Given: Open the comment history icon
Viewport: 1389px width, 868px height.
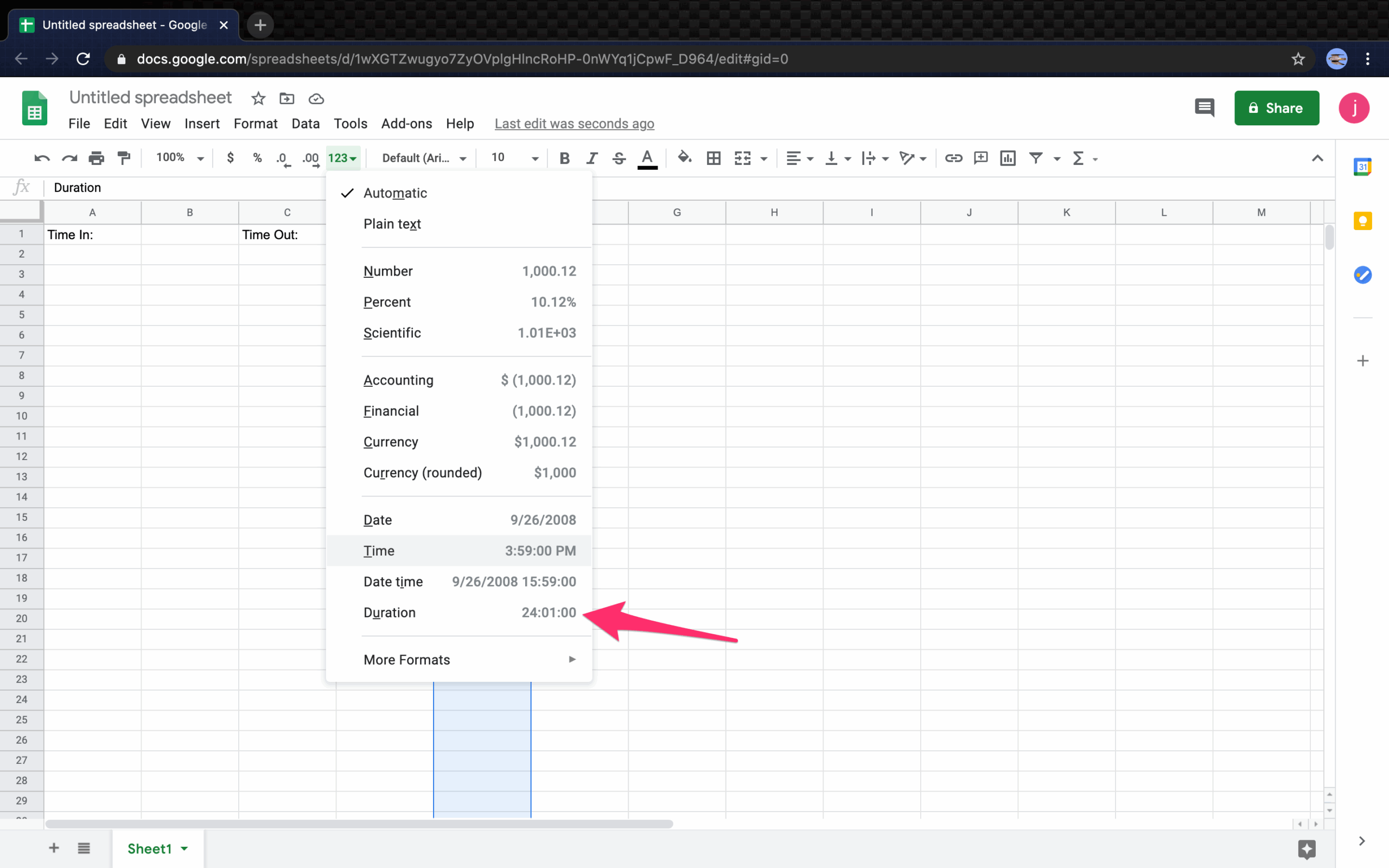Looking at the screenshot, I should pos(1204,108).
